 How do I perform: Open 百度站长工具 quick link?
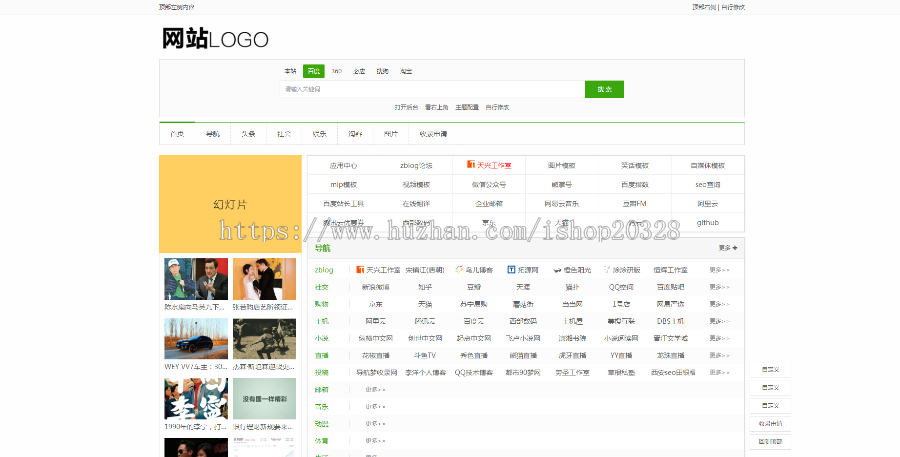(x=343, y=204)
